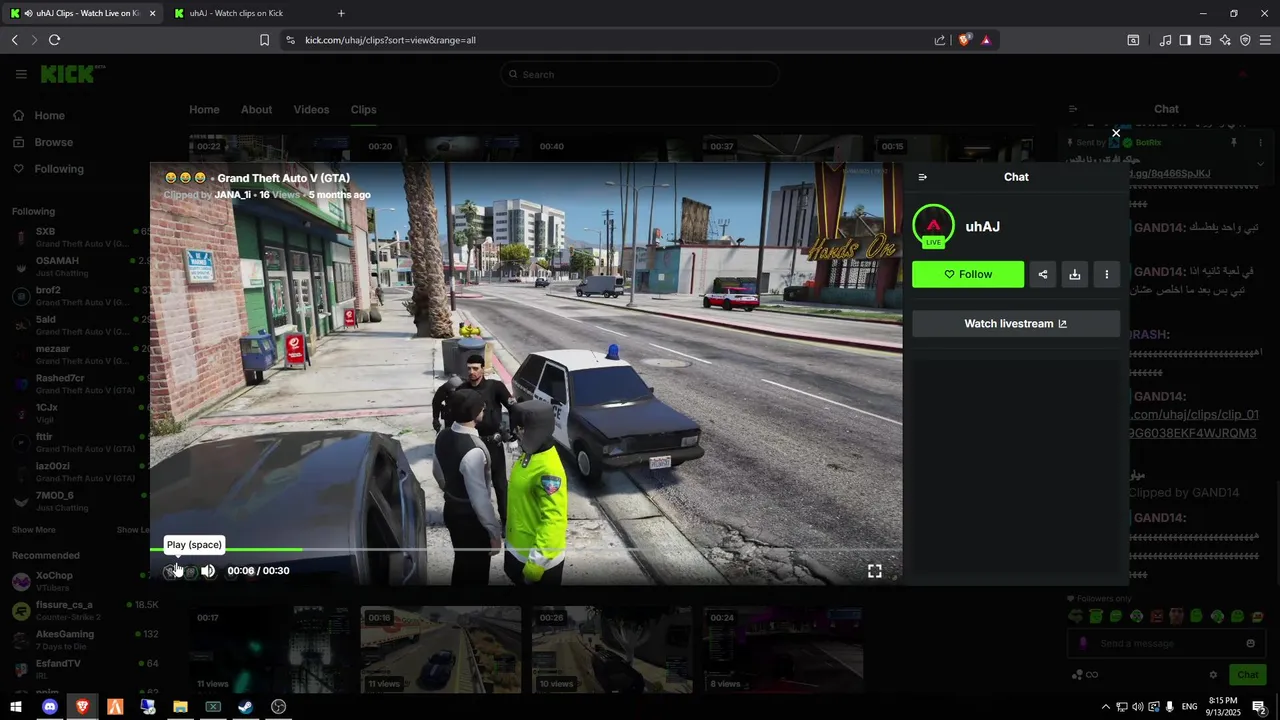Open Brave VPN shield icon
Image resolution: width=1280 pixels, height=720 pixels.
(1245, 40)
